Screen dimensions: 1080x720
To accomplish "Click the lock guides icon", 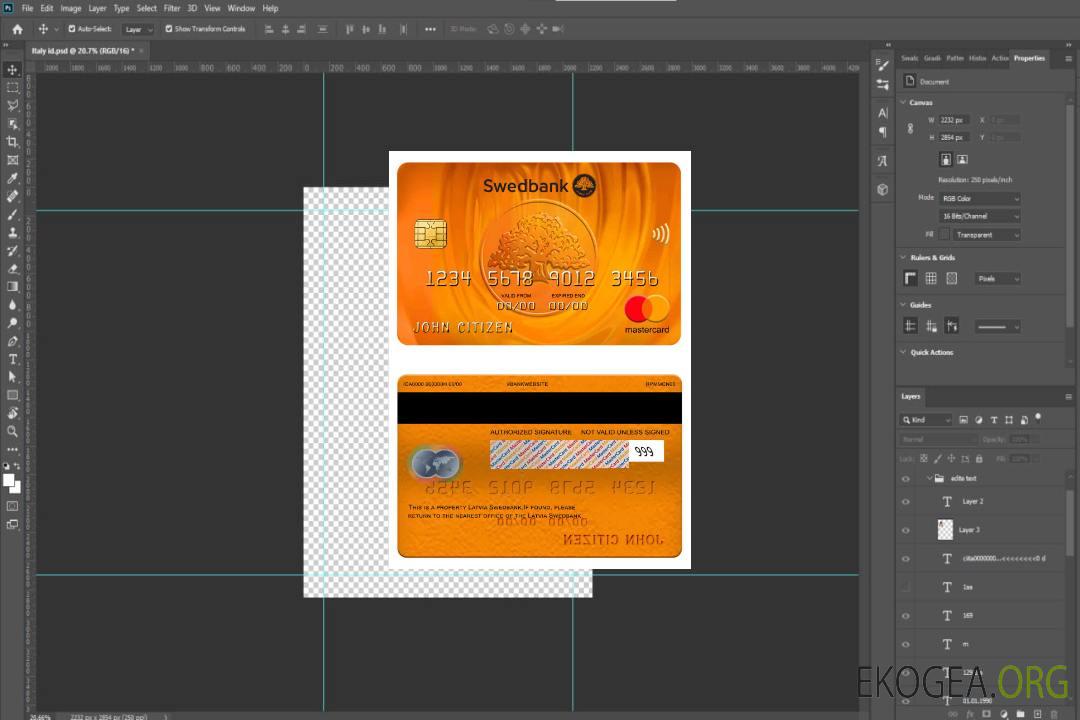I will [931, 327].
